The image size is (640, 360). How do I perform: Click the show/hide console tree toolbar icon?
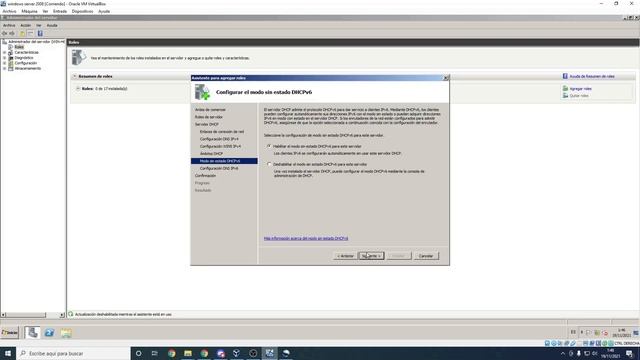[x=30, y=33]
